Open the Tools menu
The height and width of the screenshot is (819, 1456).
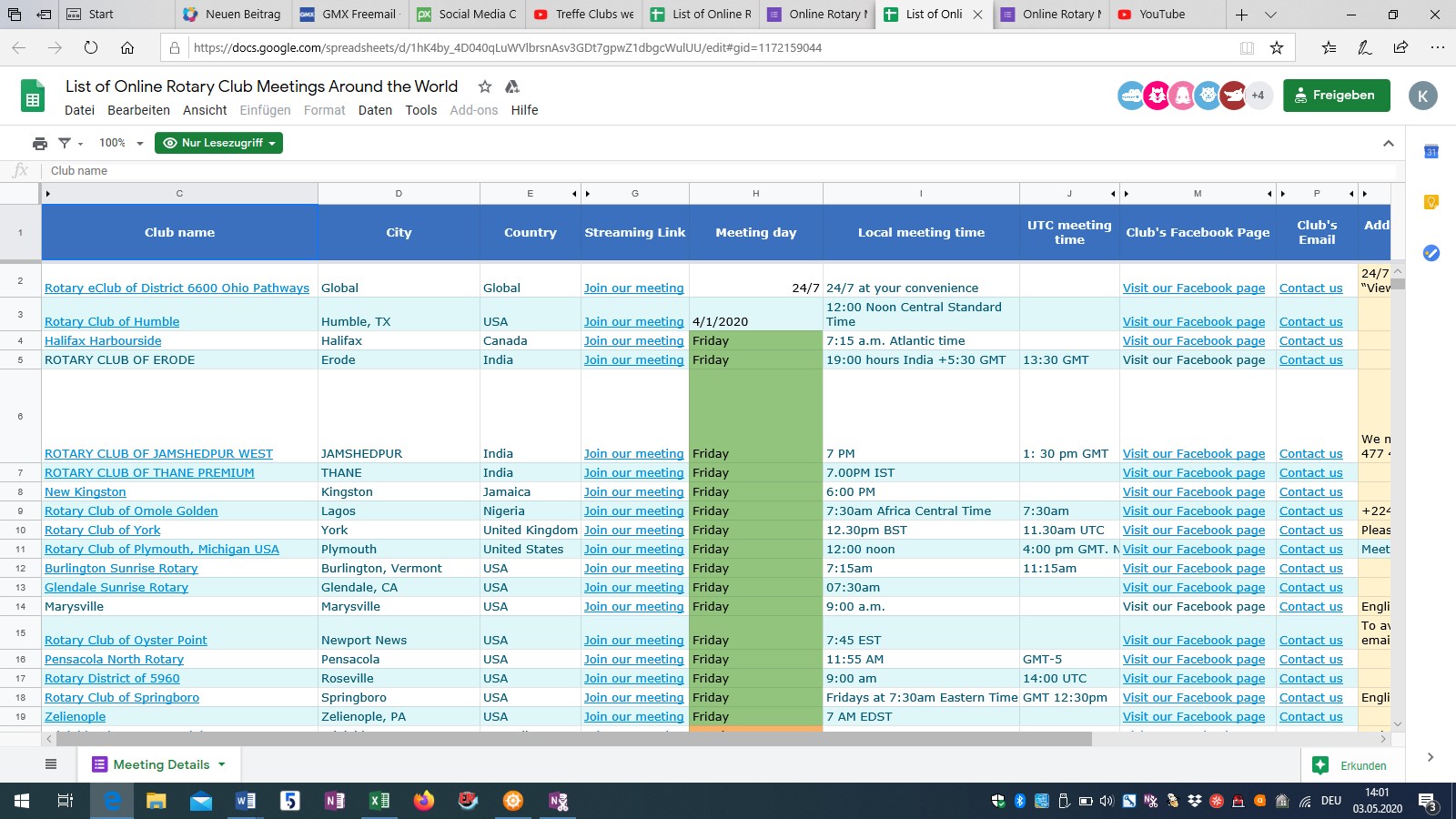coord(421,110)
